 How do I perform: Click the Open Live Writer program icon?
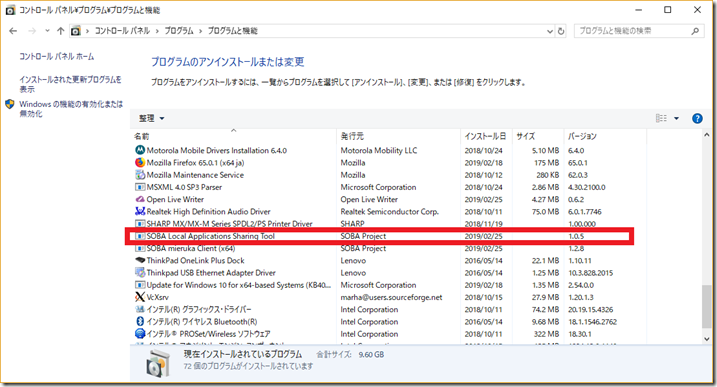click(140, 199)
